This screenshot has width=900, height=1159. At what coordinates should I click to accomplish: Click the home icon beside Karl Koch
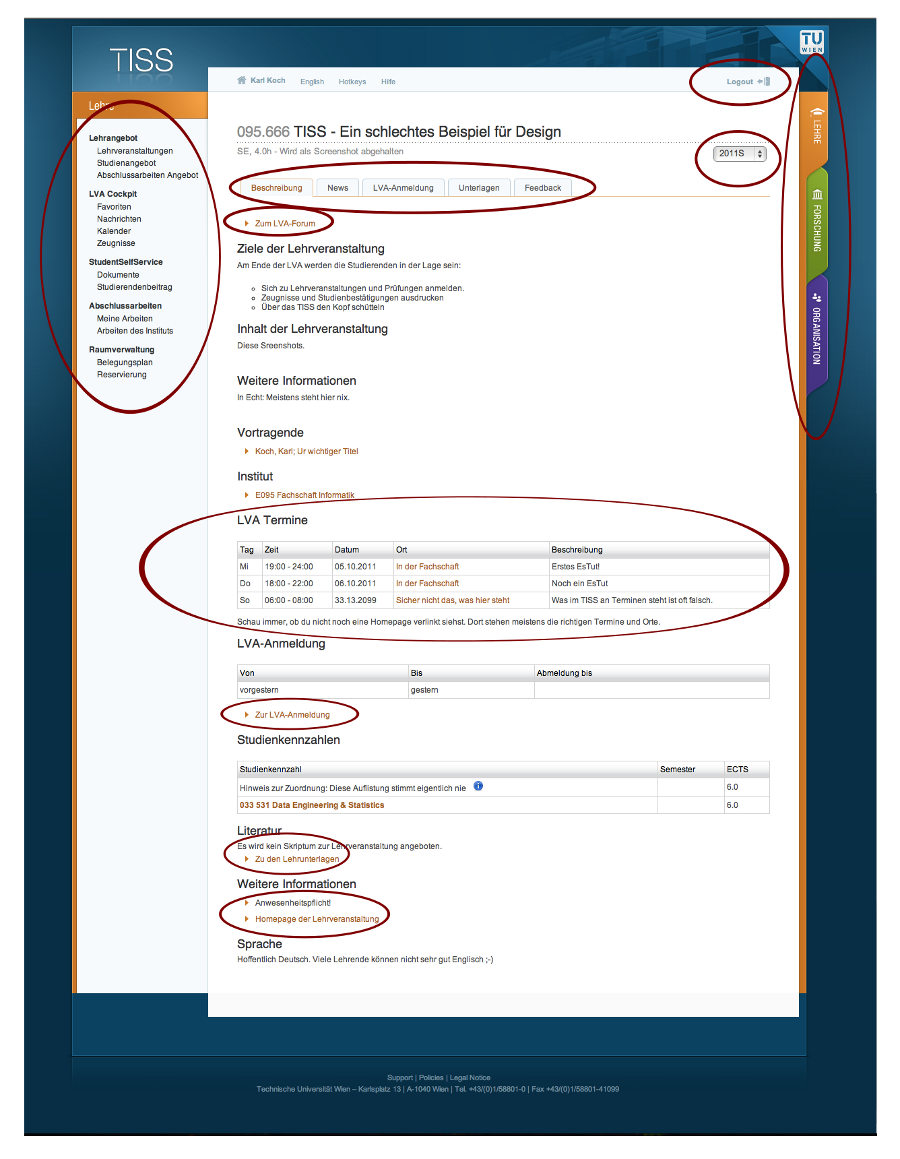click(241, 81)
